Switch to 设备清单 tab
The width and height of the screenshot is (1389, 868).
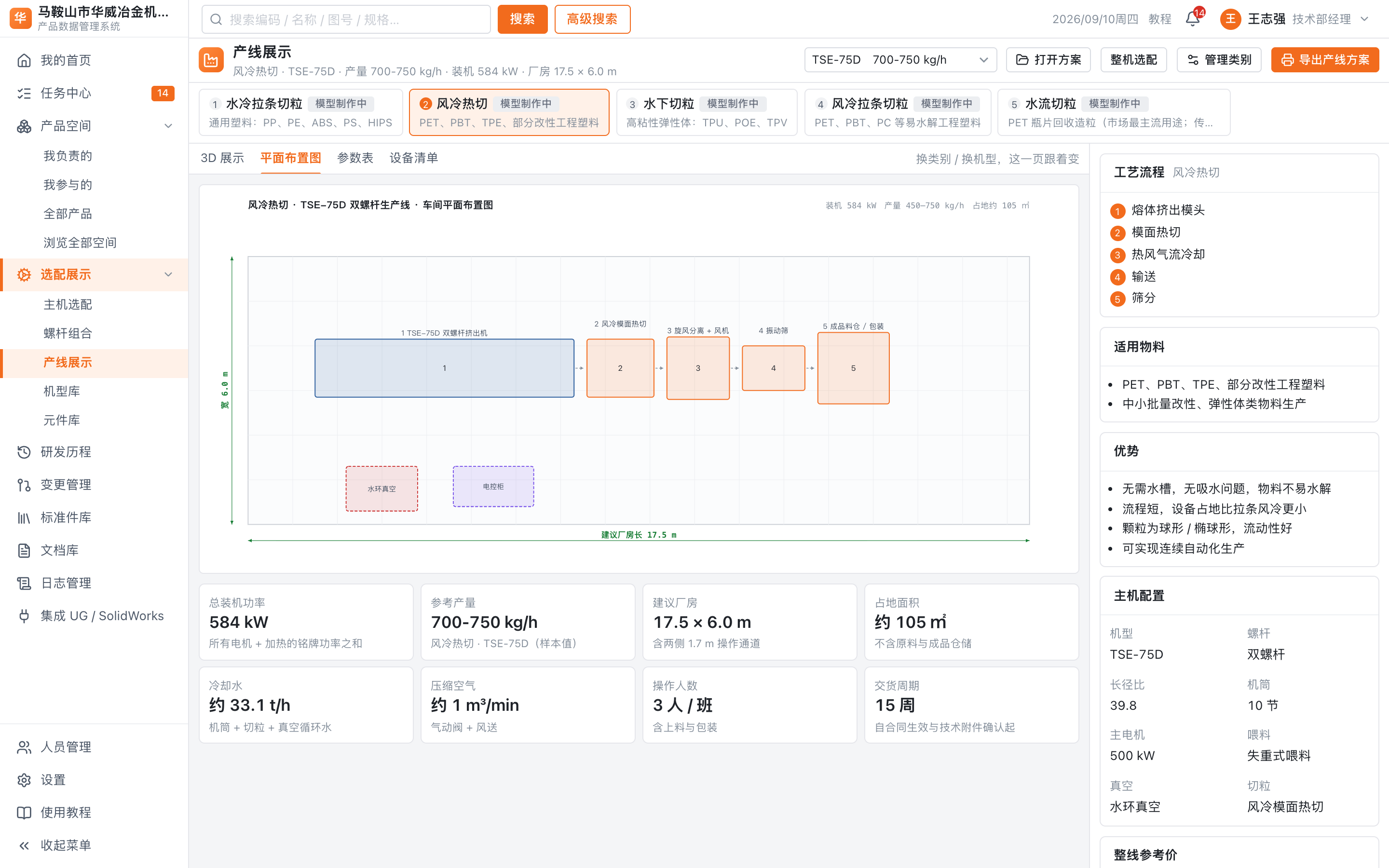(x=413, y=158)
